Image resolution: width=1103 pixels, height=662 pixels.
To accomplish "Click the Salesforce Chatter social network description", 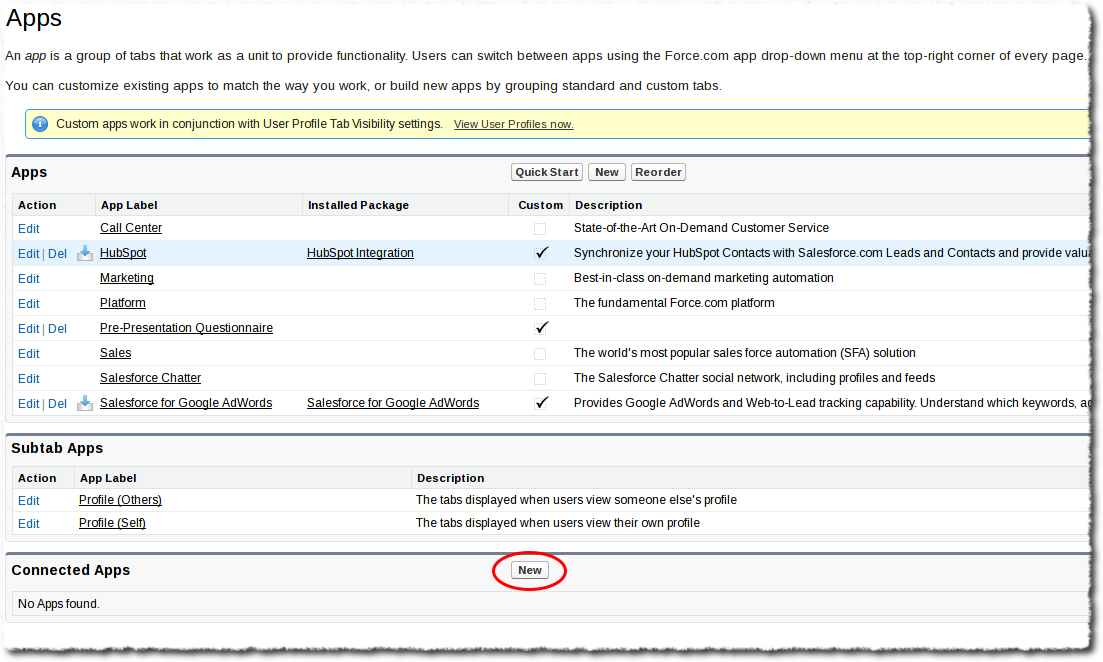I will pyautogui.click(x=755, y=378).
